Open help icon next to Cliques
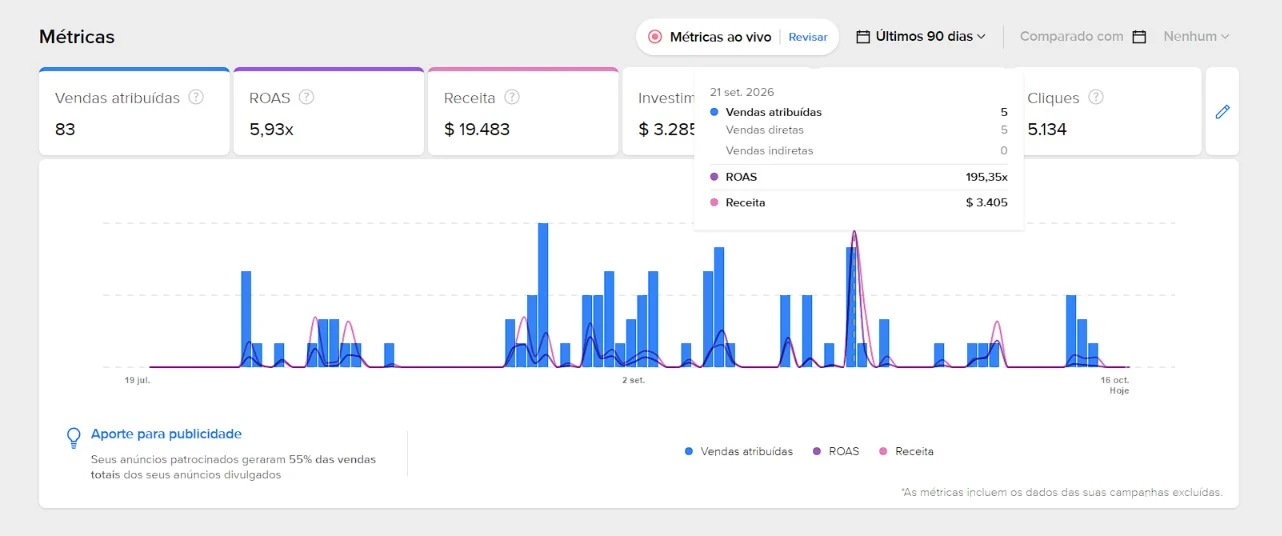 (x=1096, y=97)
